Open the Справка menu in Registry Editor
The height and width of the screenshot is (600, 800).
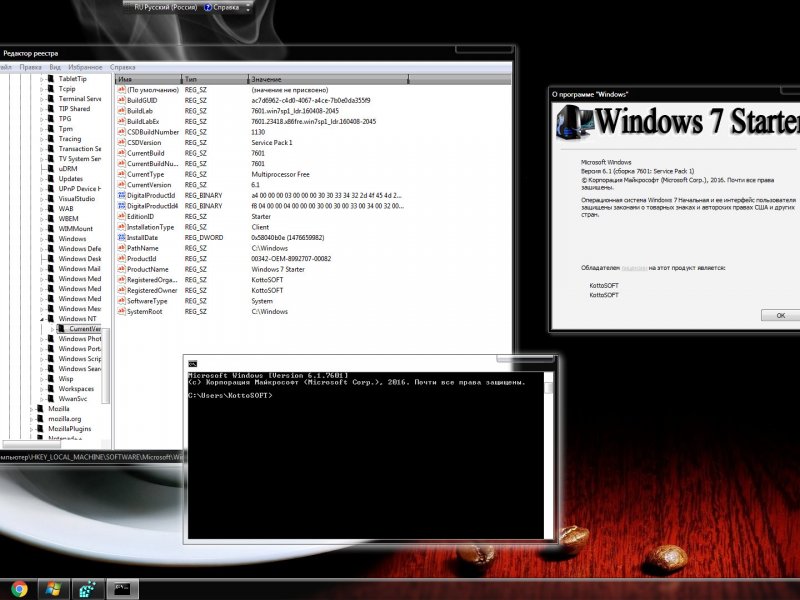[x=122, y=67]
